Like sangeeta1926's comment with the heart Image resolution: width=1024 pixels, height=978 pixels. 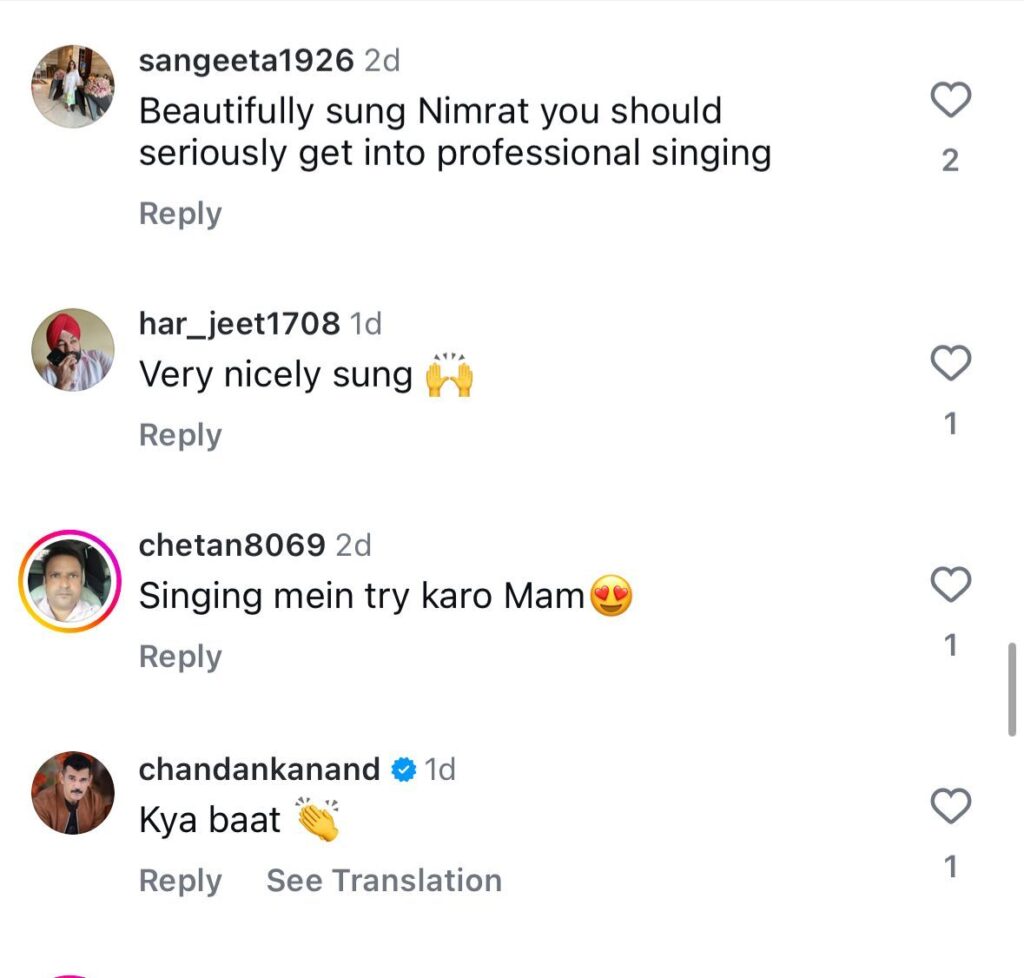pos(950,100)
